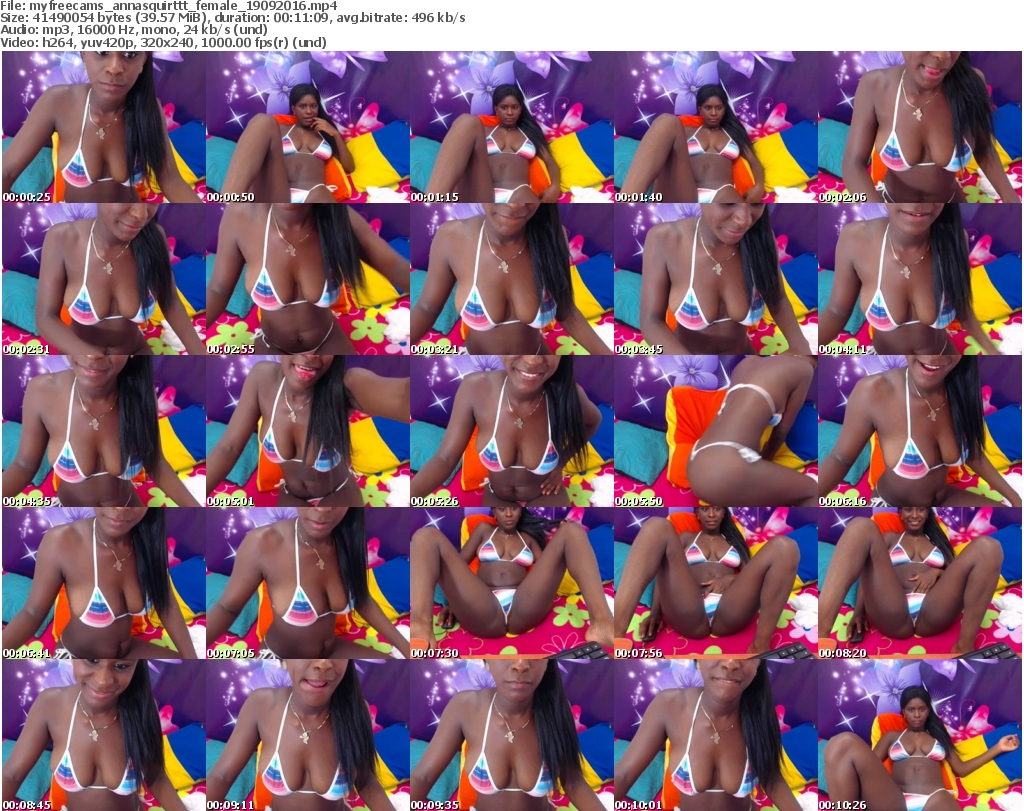Select the 'Size: 41490054 bytes' info line
Screen dimensions: 1024x811
(232, 18)
